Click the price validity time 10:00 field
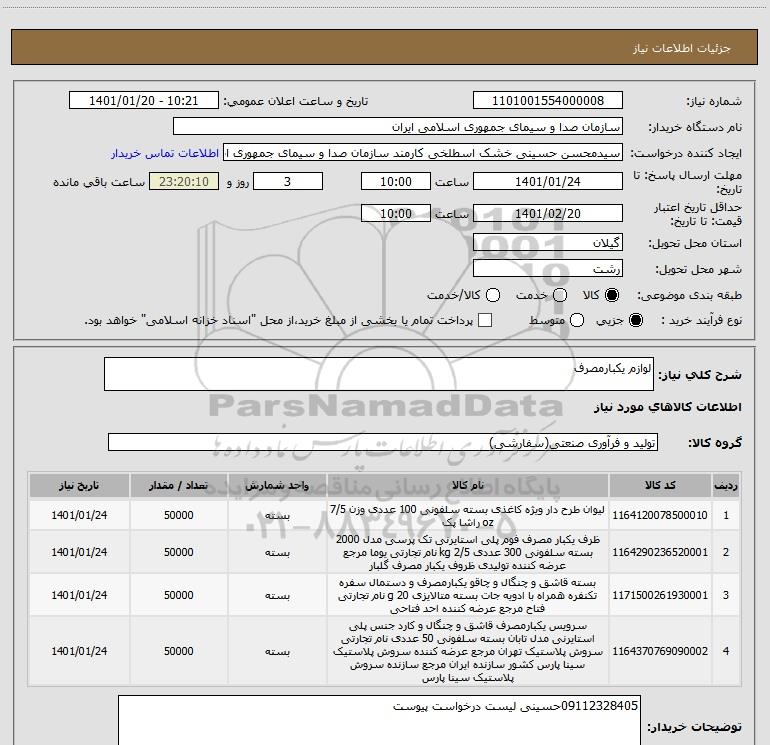770x745 pixels. [x=396, y=213]
